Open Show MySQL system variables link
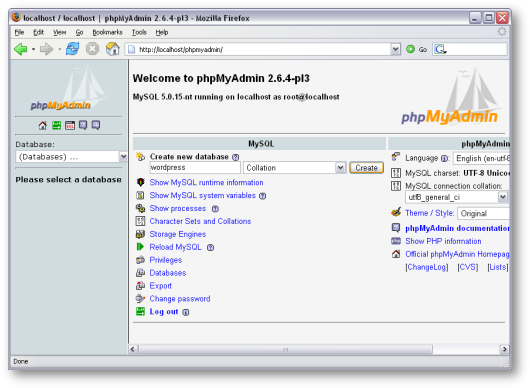This screenshot has width=530, height=388. coord(202,195)
